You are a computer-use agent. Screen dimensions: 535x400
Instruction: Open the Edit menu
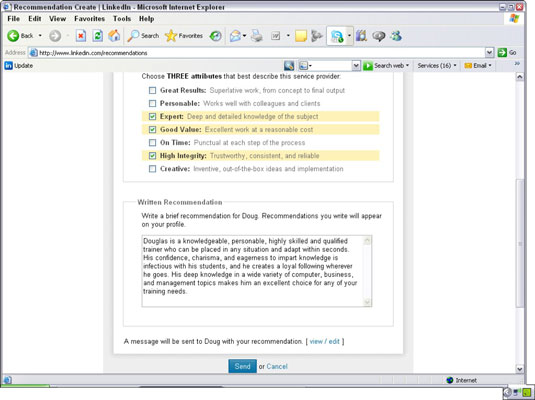(35, 19)
